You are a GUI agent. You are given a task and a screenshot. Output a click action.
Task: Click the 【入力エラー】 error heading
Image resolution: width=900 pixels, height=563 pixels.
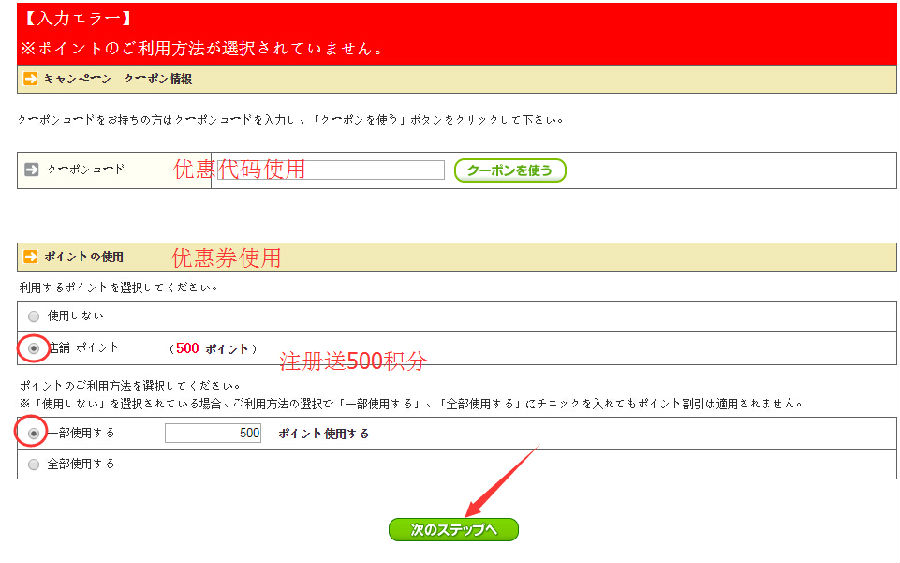point(78,18)
